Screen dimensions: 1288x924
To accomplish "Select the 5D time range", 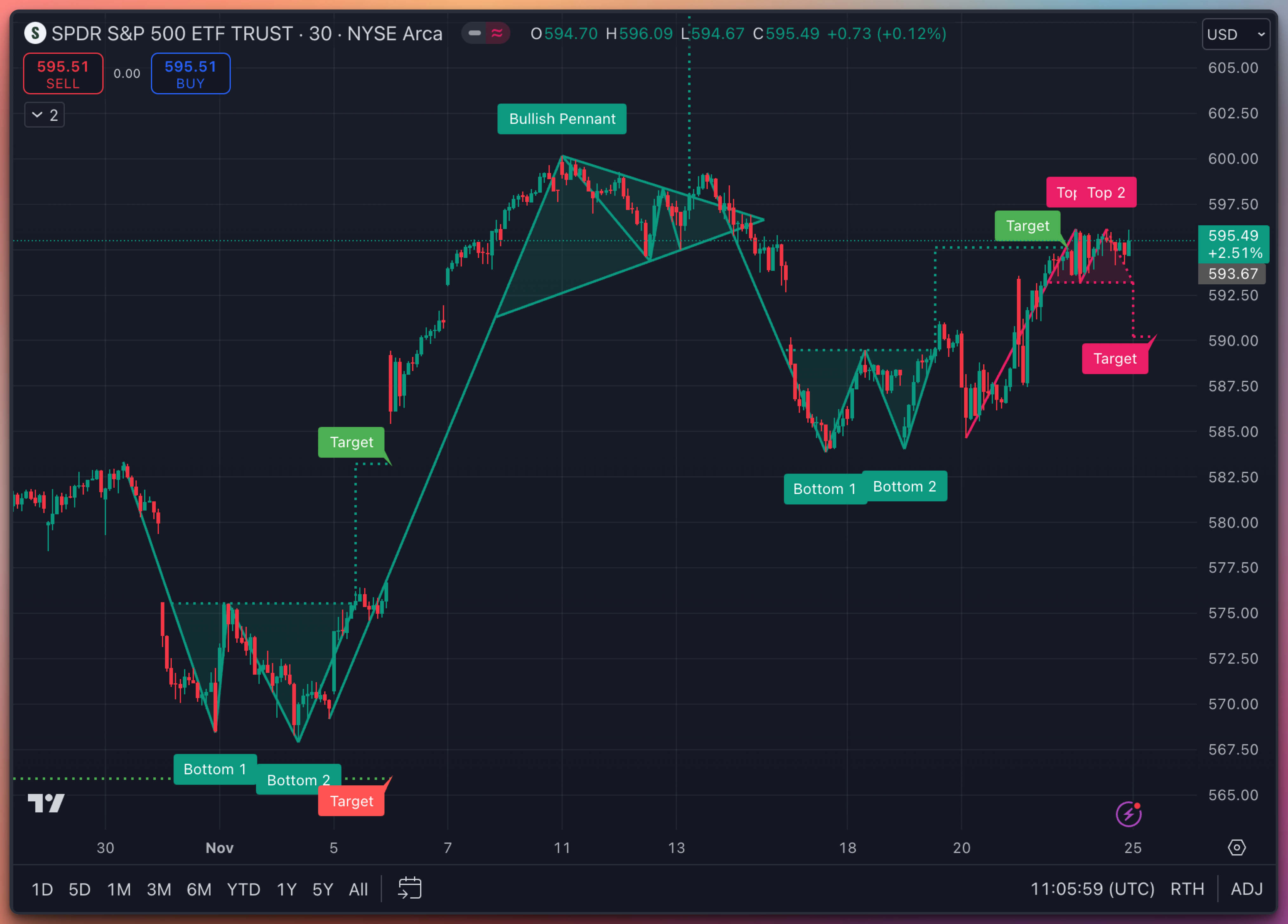I will click(80, 889).
